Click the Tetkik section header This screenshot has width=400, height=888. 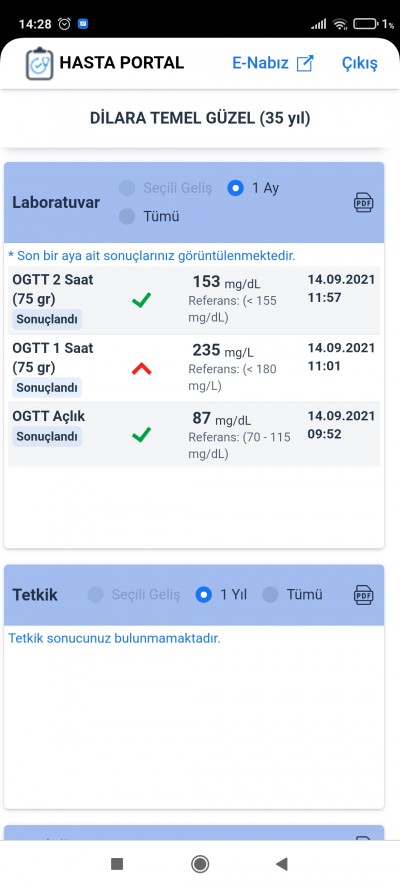[194, 595]
